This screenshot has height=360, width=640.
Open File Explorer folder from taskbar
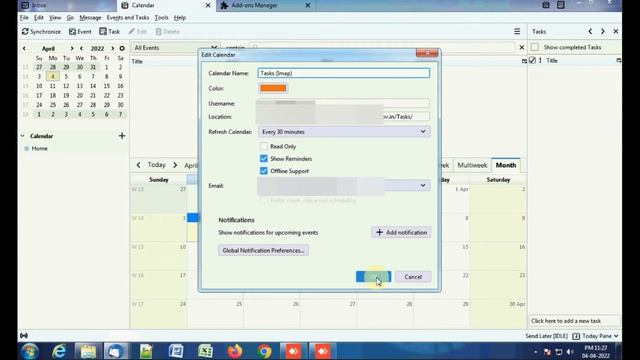click(88, 351)
